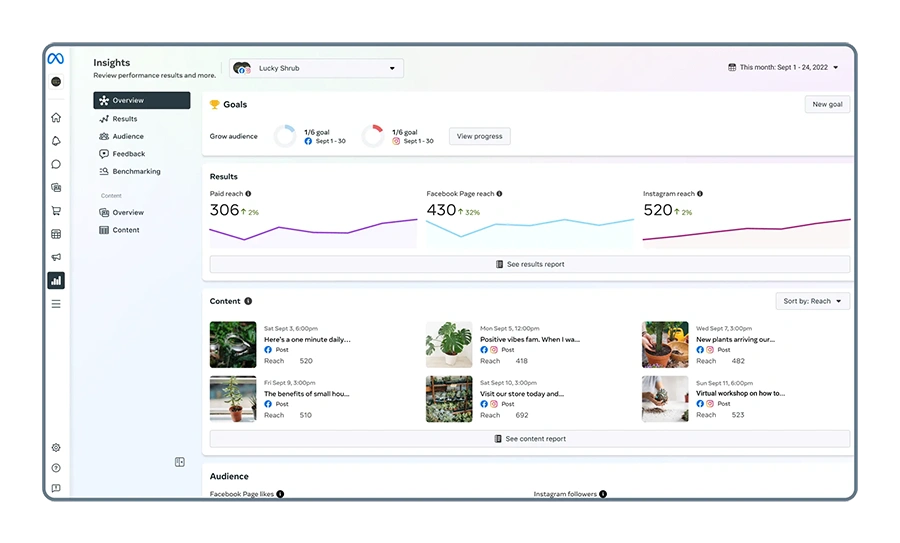Open the megaphone Ads icon

point(56,257)
